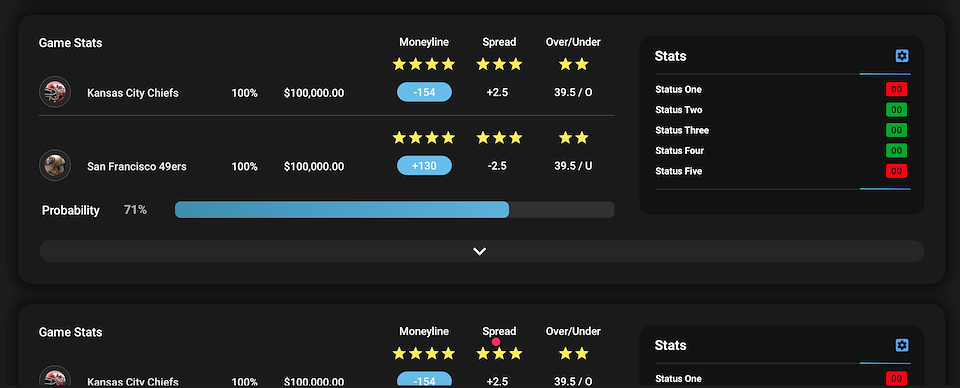Screen dimensions: 960x388
Task: Toggle Status Three green indicator
Action: point(896,130)
